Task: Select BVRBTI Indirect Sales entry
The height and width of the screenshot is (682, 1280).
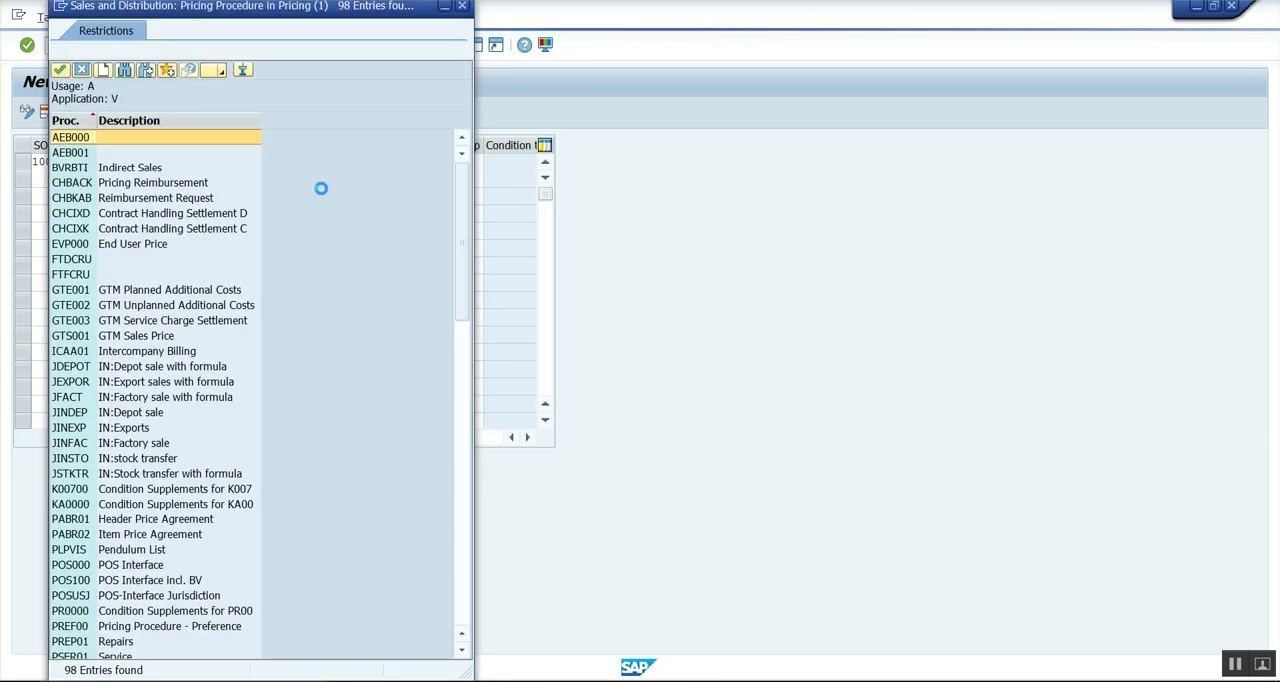Action: tap(156, 168)
